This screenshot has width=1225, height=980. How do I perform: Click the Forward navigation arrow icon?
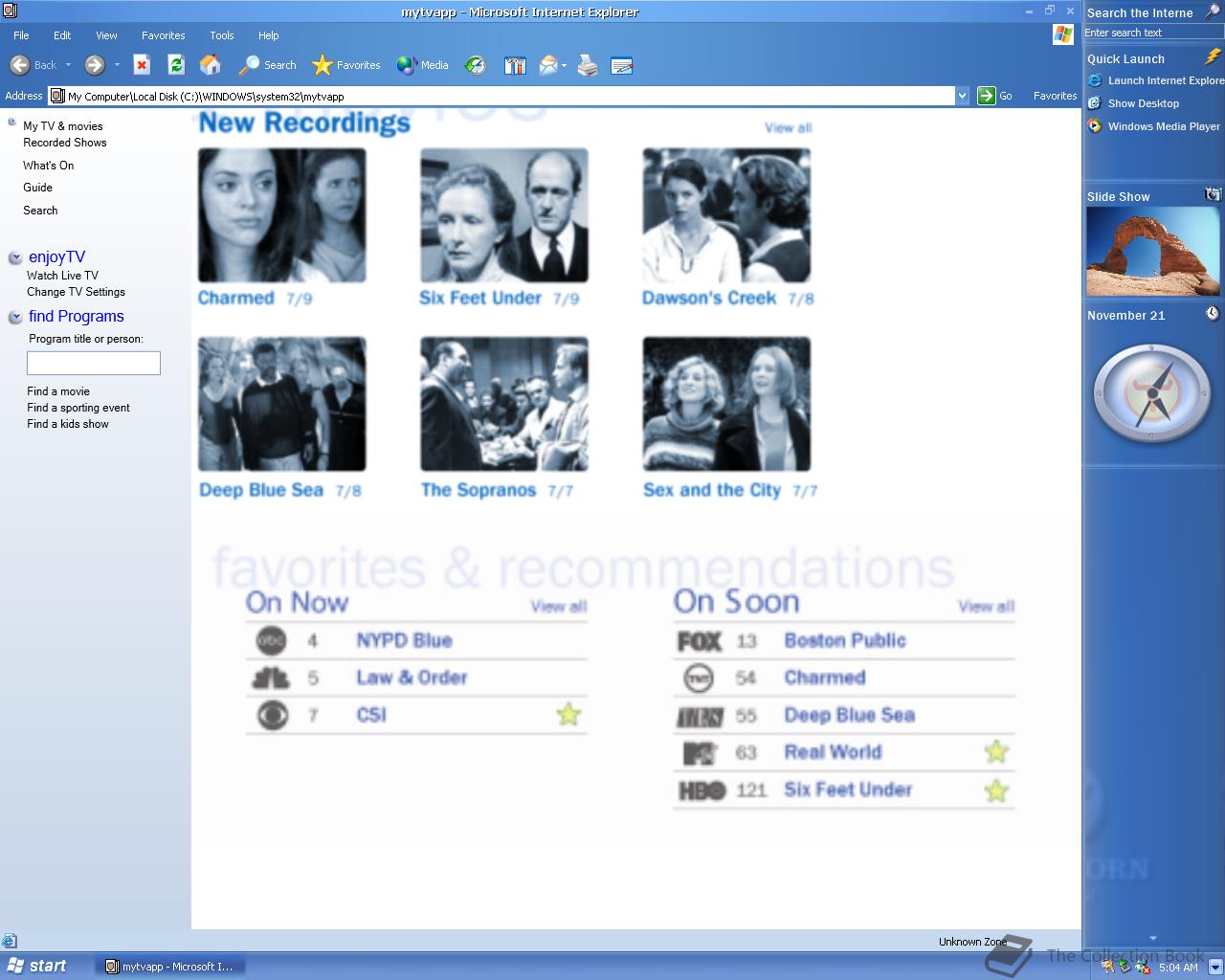click(x=94, y=65)
